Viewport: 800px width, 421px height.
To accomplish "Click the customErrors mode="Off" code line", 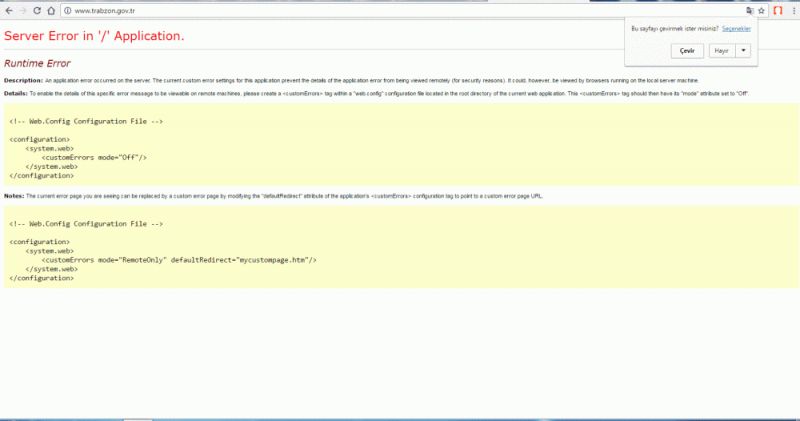I will 94,157.
